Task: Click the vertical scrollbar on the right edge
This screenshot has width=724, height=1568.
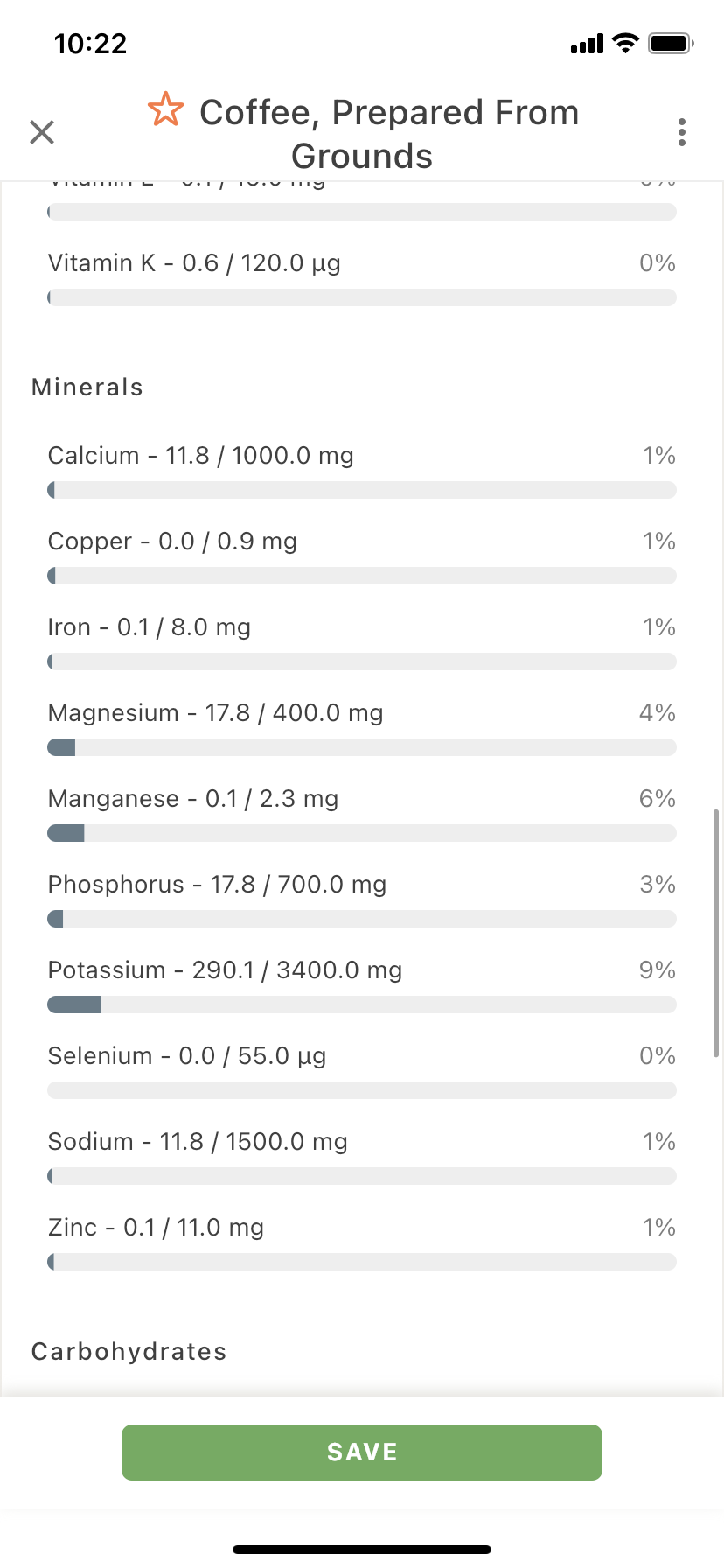Action: [x=716, y=933]
